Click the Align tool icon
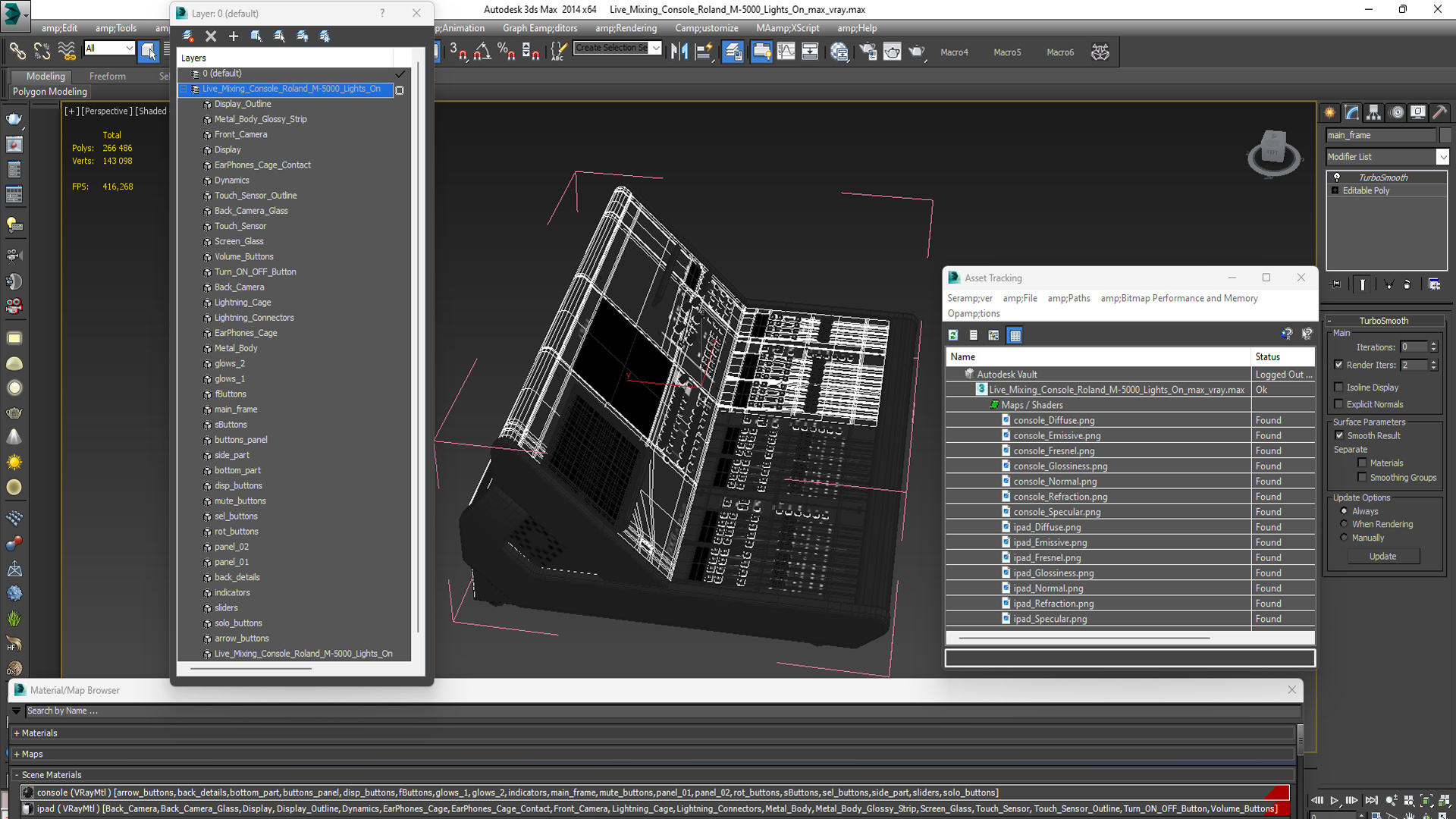This screenshot has height=819, width=1456. (x=704, y=52)
